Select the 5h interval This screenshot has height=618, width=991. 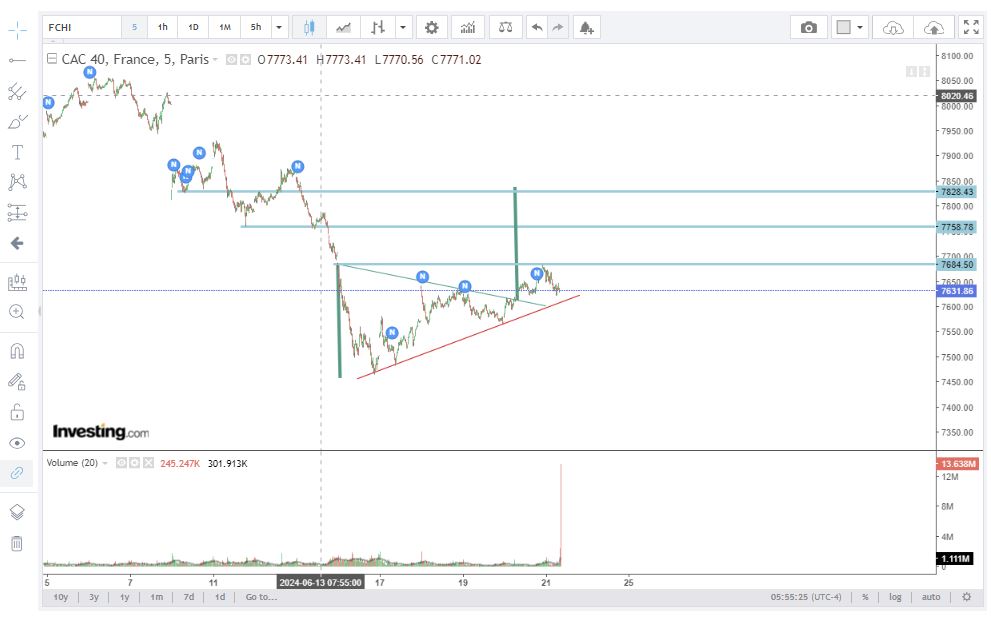[256, 27]
